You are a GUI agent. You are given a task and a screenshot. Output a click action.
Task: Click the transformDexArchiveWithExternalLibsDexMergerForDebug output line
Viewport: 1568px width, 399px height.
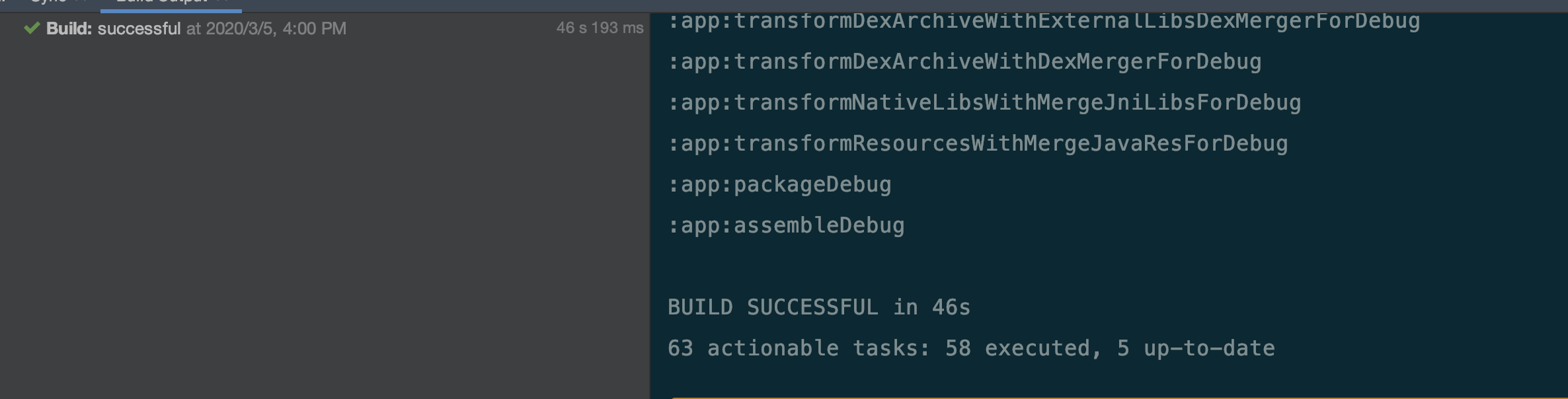click(1043, 22)
